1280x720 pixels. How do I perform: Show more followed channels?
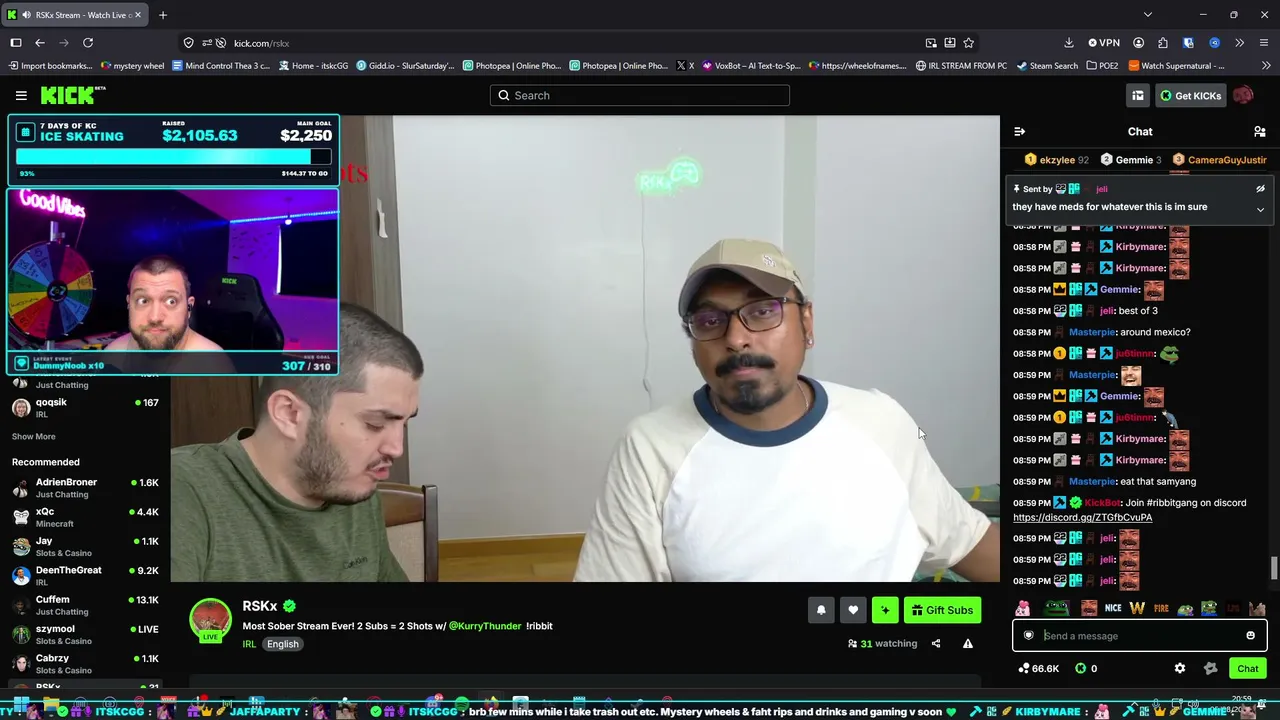click(x=34, y=437)
